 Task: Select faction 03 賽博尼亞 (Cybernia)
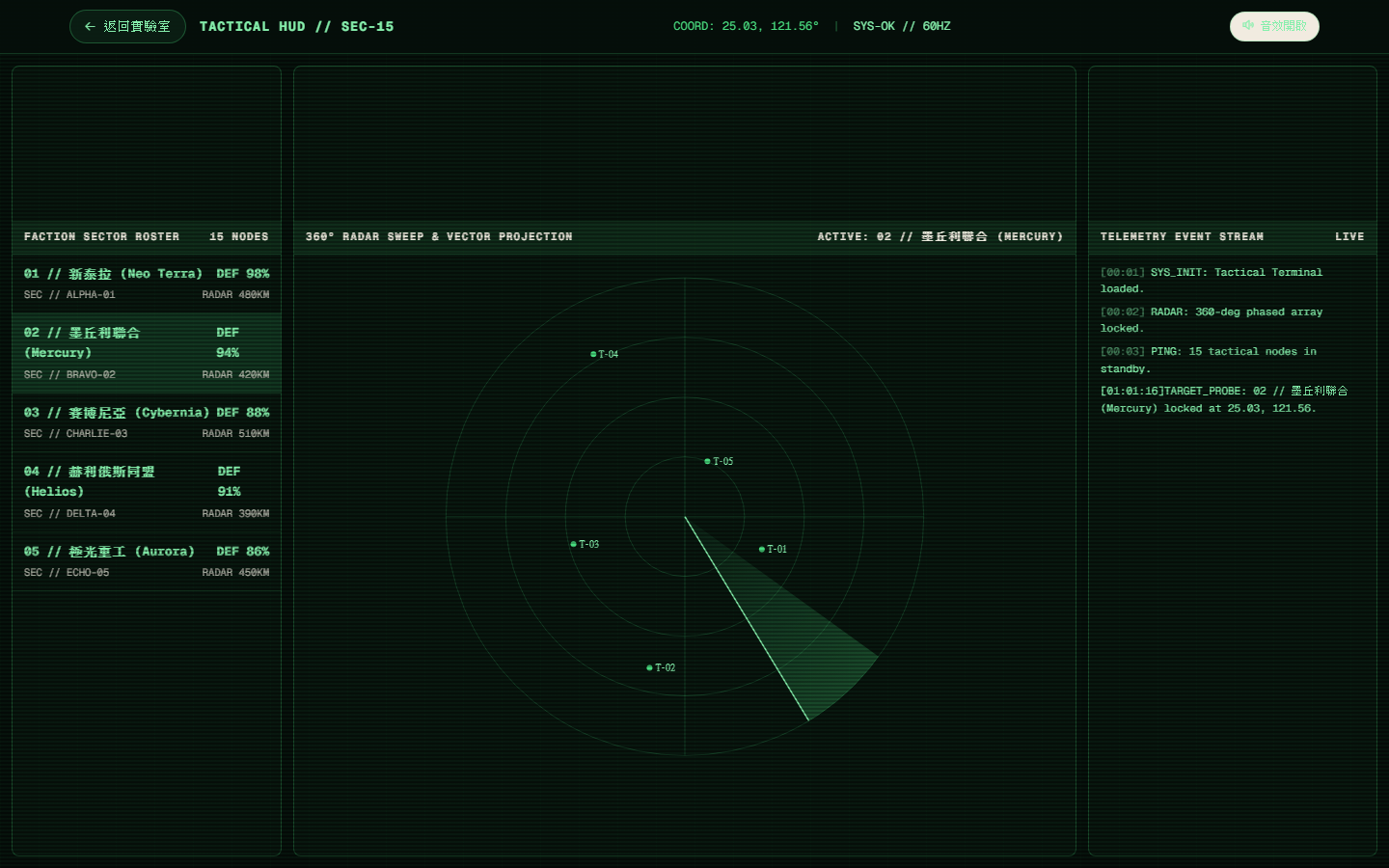(x=147, y=422)
